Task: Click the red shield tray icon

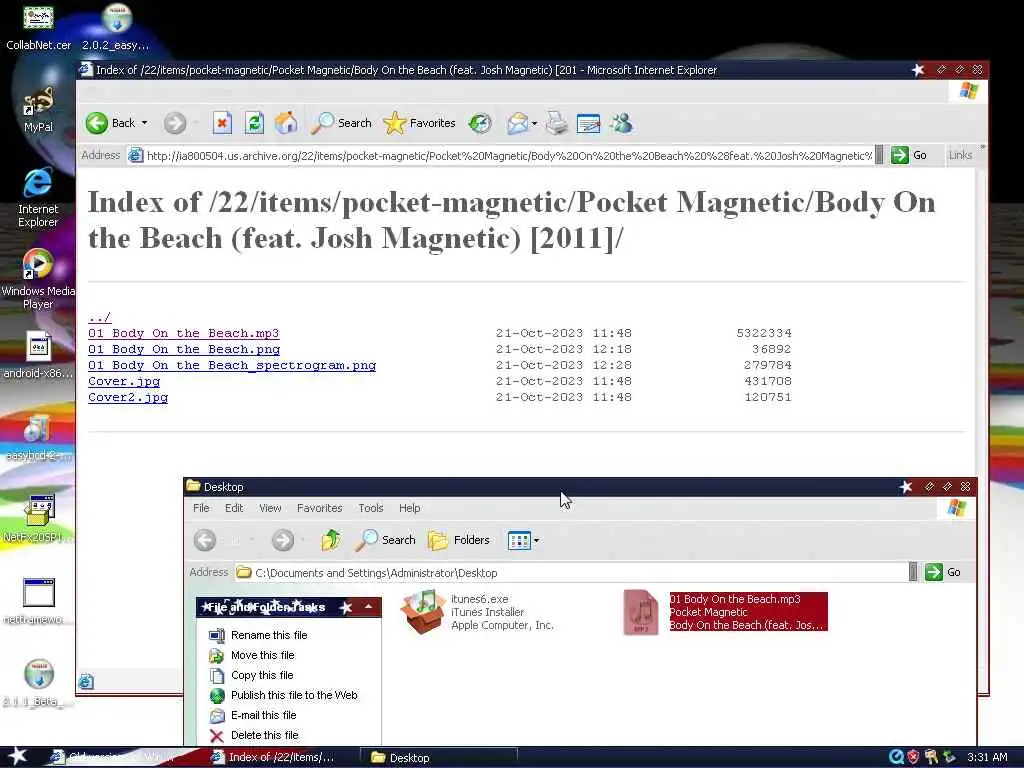Action: (913, 757)
